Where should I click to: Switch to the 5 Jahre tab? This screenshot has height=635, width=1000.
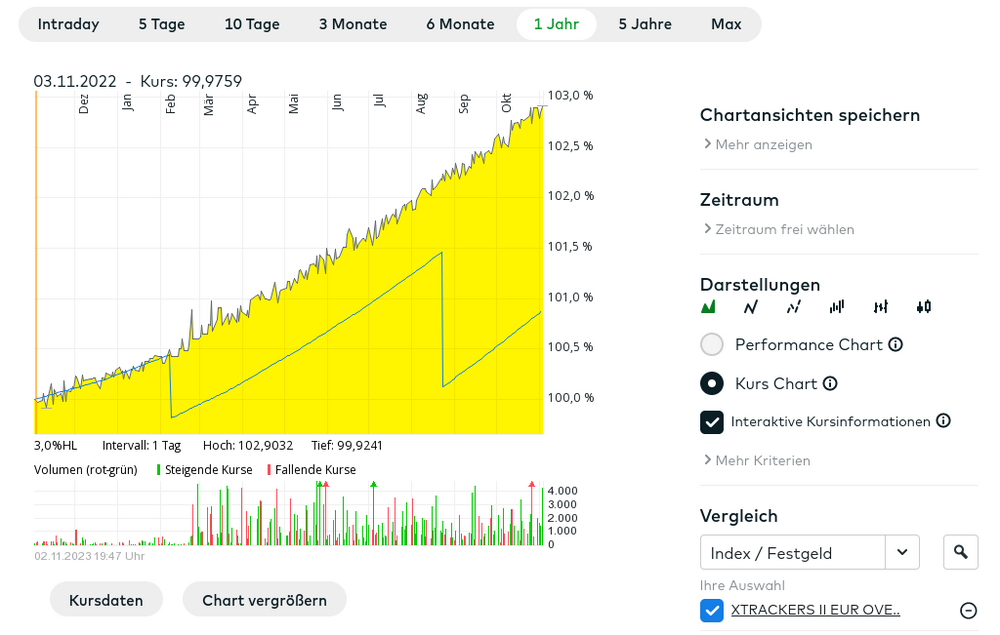(645, 24)
